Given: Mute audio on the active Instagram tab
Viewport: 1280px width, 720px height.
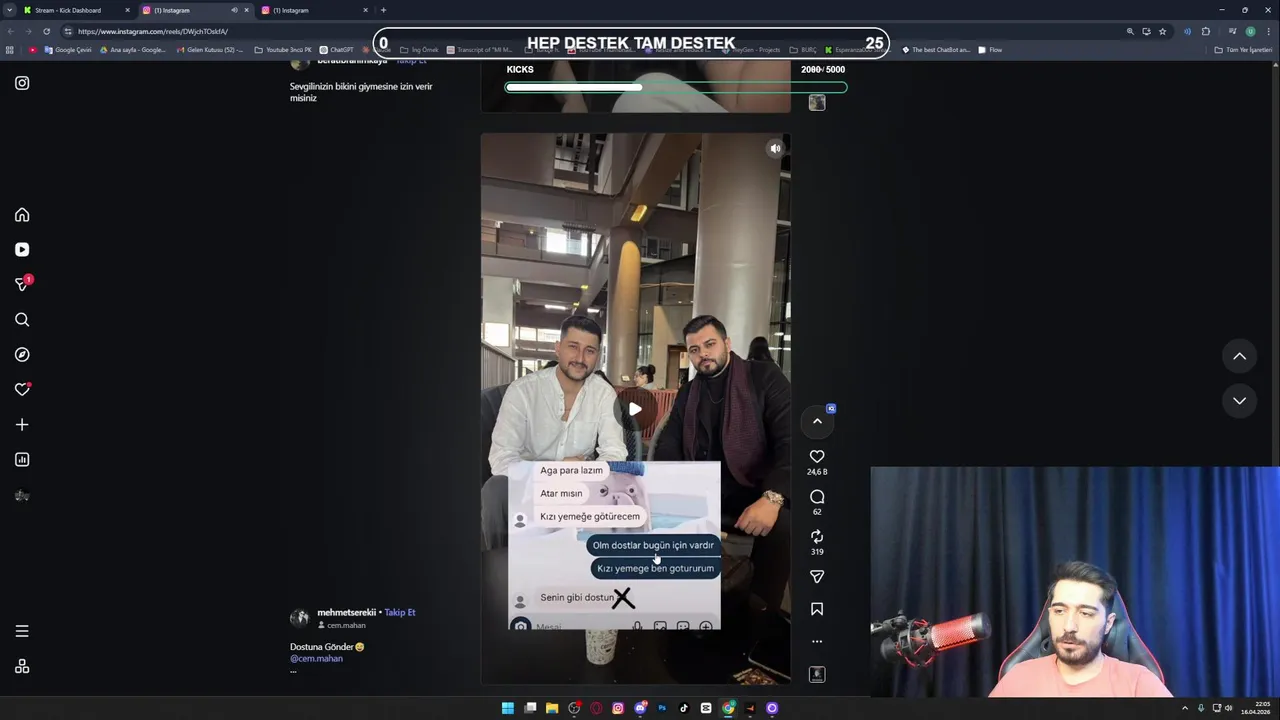Looking at the screenshot, I should [234, 10].
